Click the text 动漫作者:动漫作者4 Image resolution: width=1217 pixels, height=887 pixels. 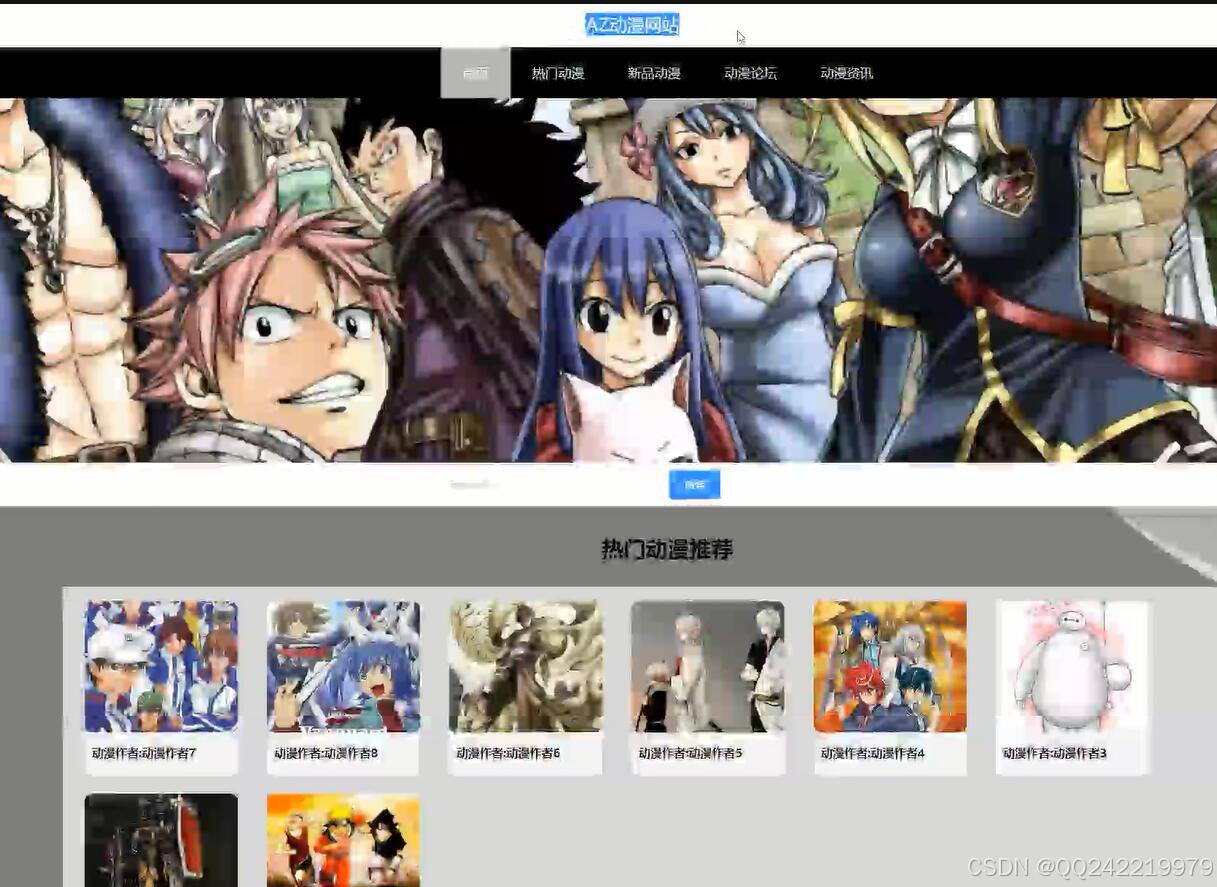pos(873,754)
